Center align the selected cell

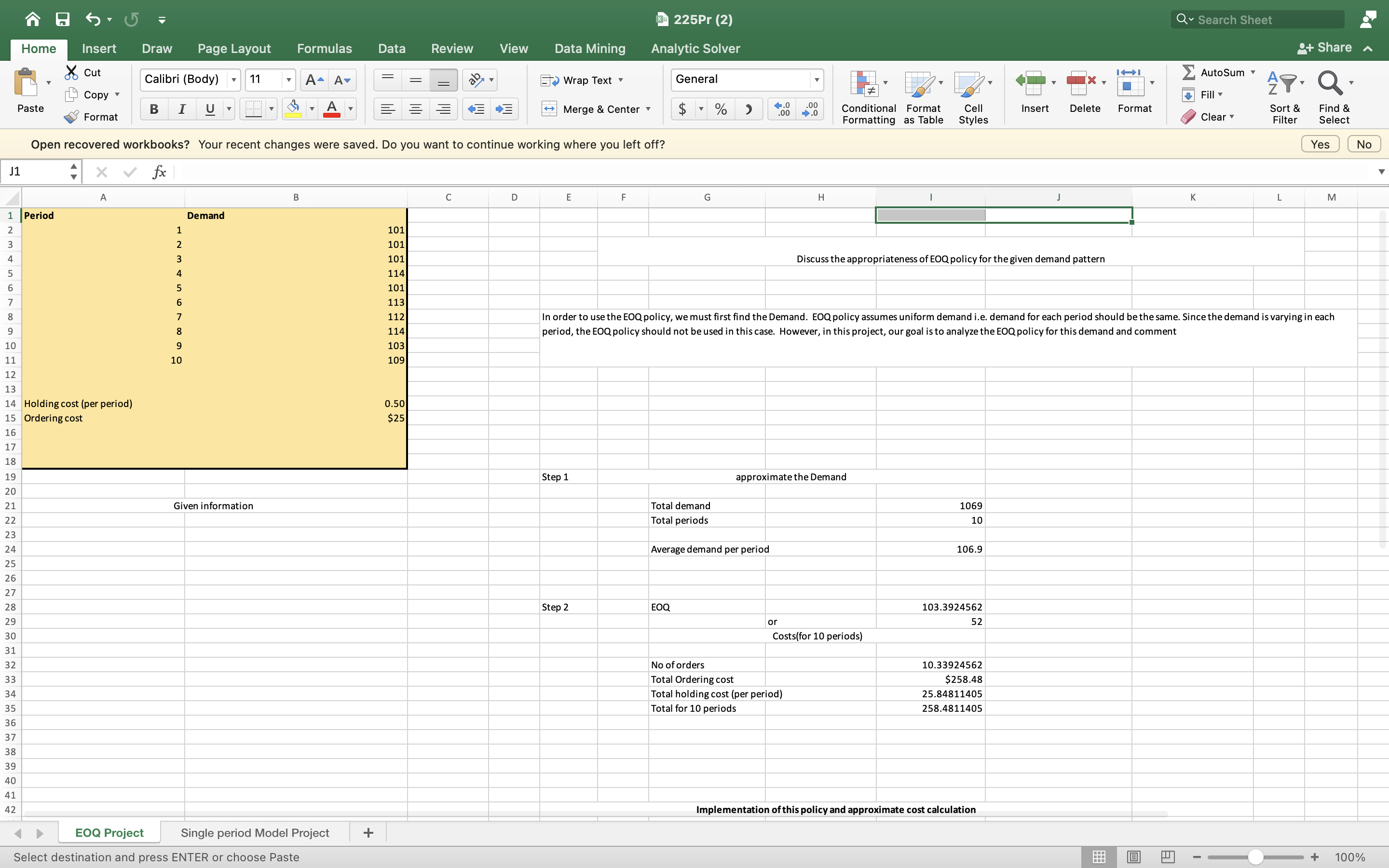[416, 109]
